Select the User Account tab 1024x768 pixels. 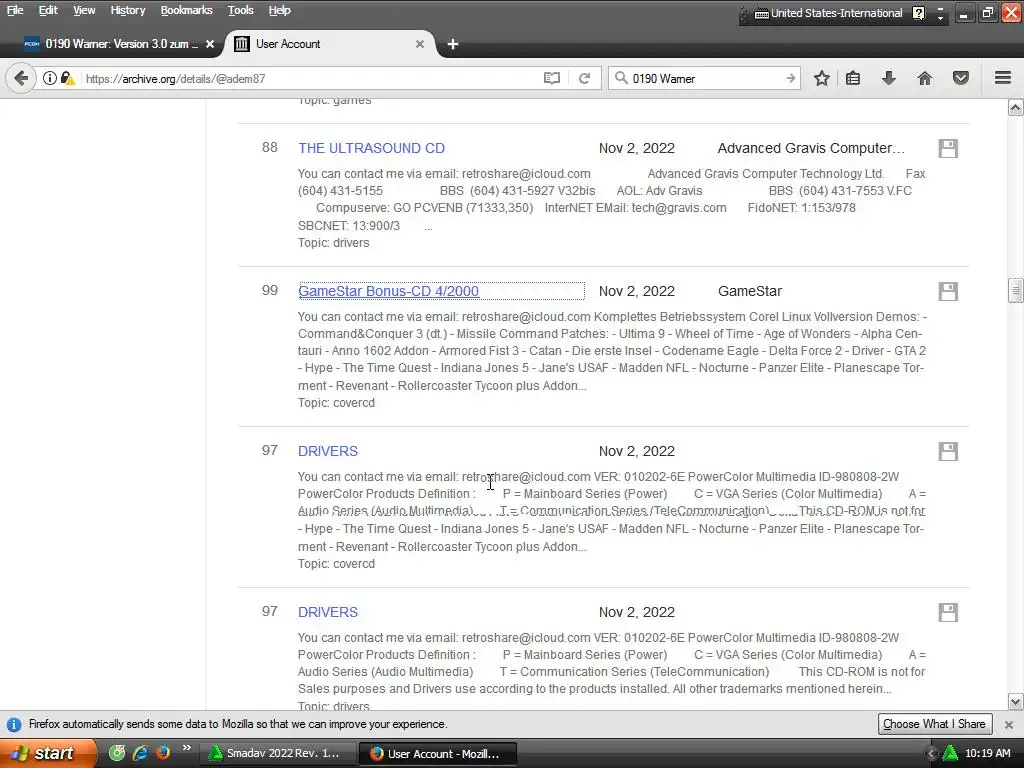[330, 44]
